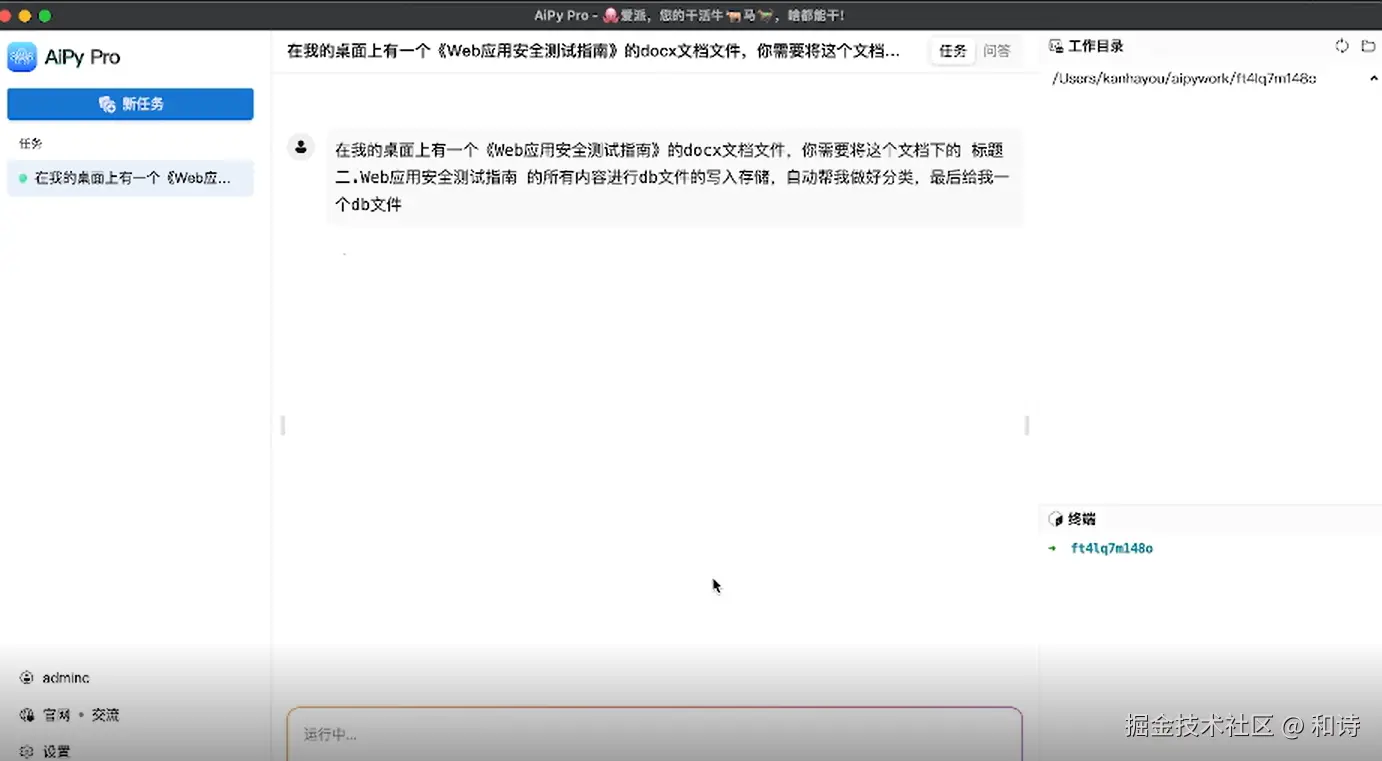1382x761 pixels.
Task: Open the 官网 link
Action: click(x=56, y=715)
